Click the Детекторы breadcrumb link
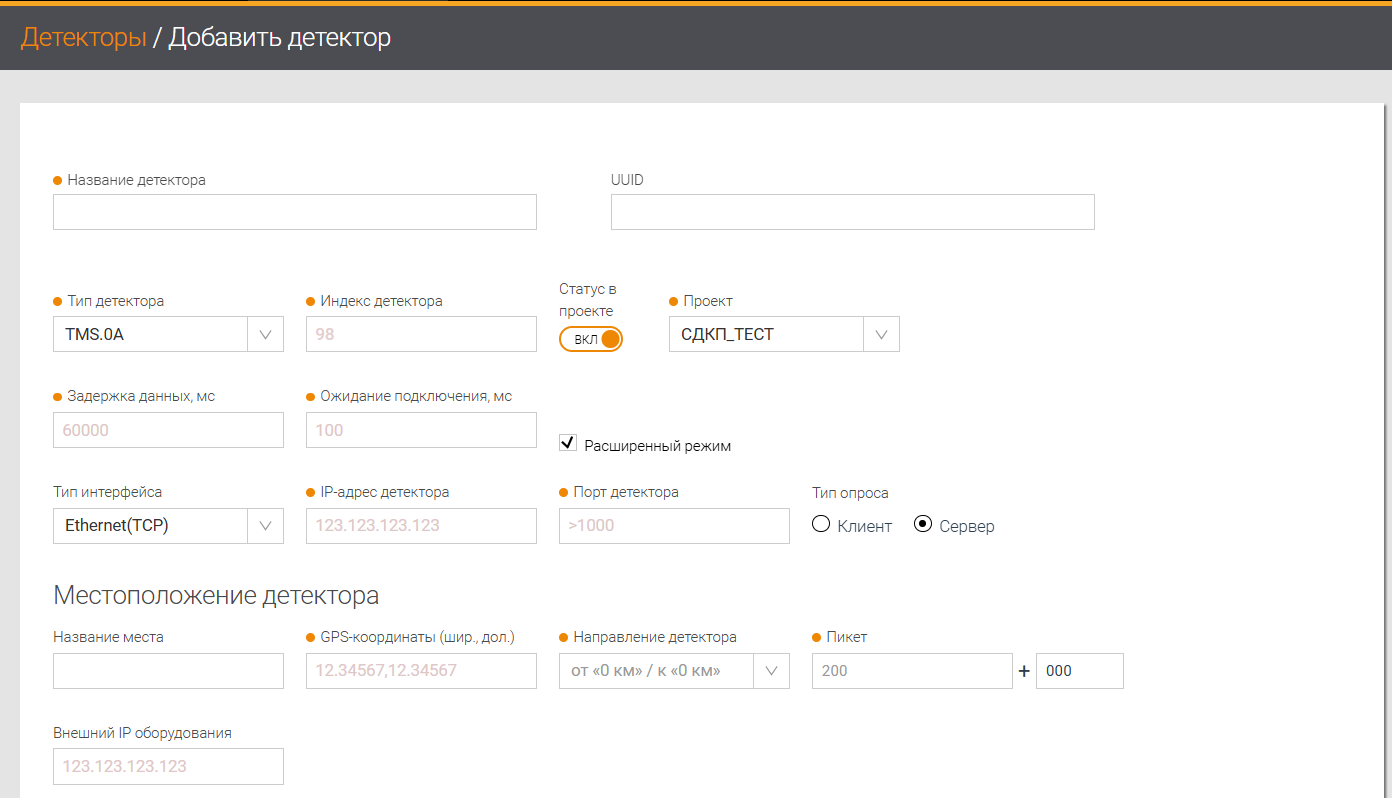The height and width of the screenshot is (798, 1392). 83,38
